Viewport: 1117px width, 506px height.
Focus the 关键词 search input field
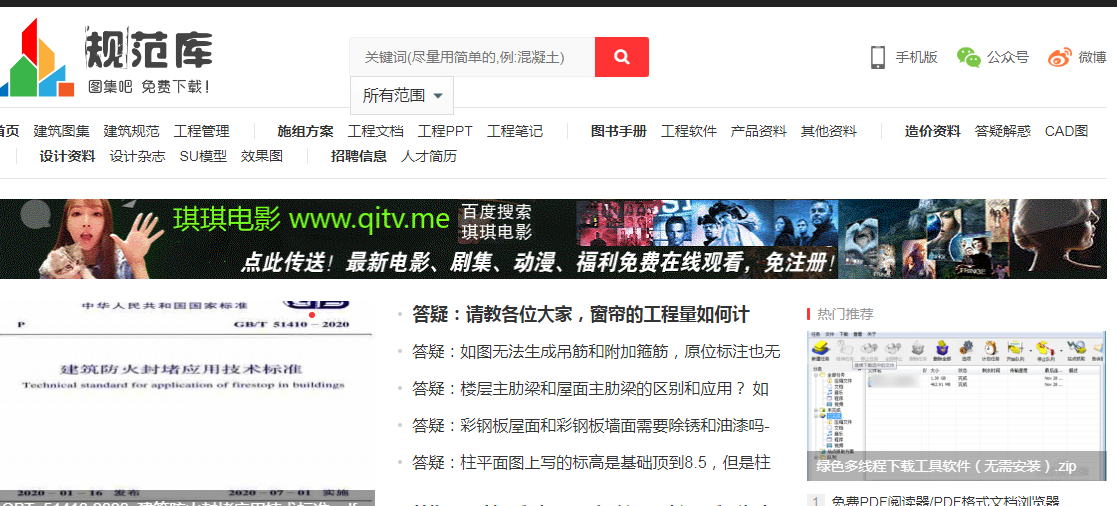pyautogui.click(x=472, y=57)
